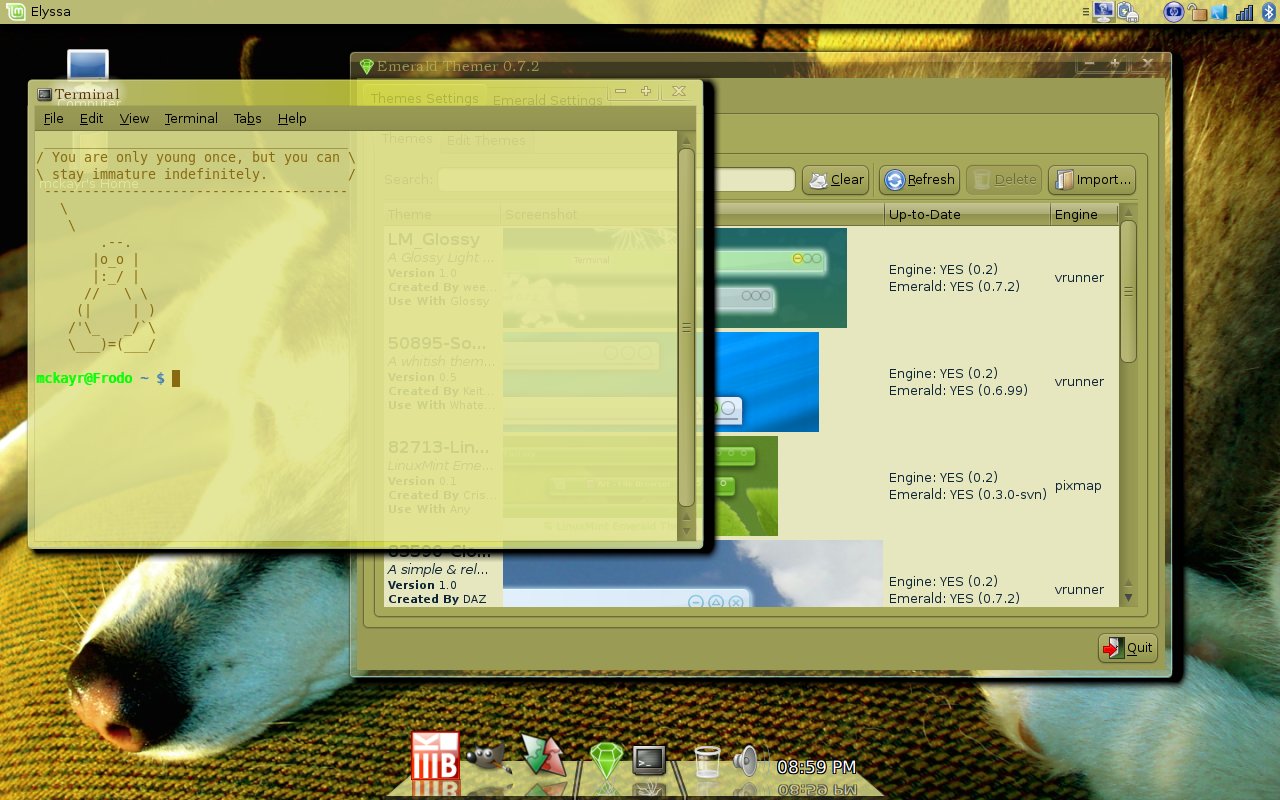This screenshot has height=800, width=1280.
Task: Click 'Emerald: YES (0.3.0-svn)' in theme list
Action: click(968, 494)
